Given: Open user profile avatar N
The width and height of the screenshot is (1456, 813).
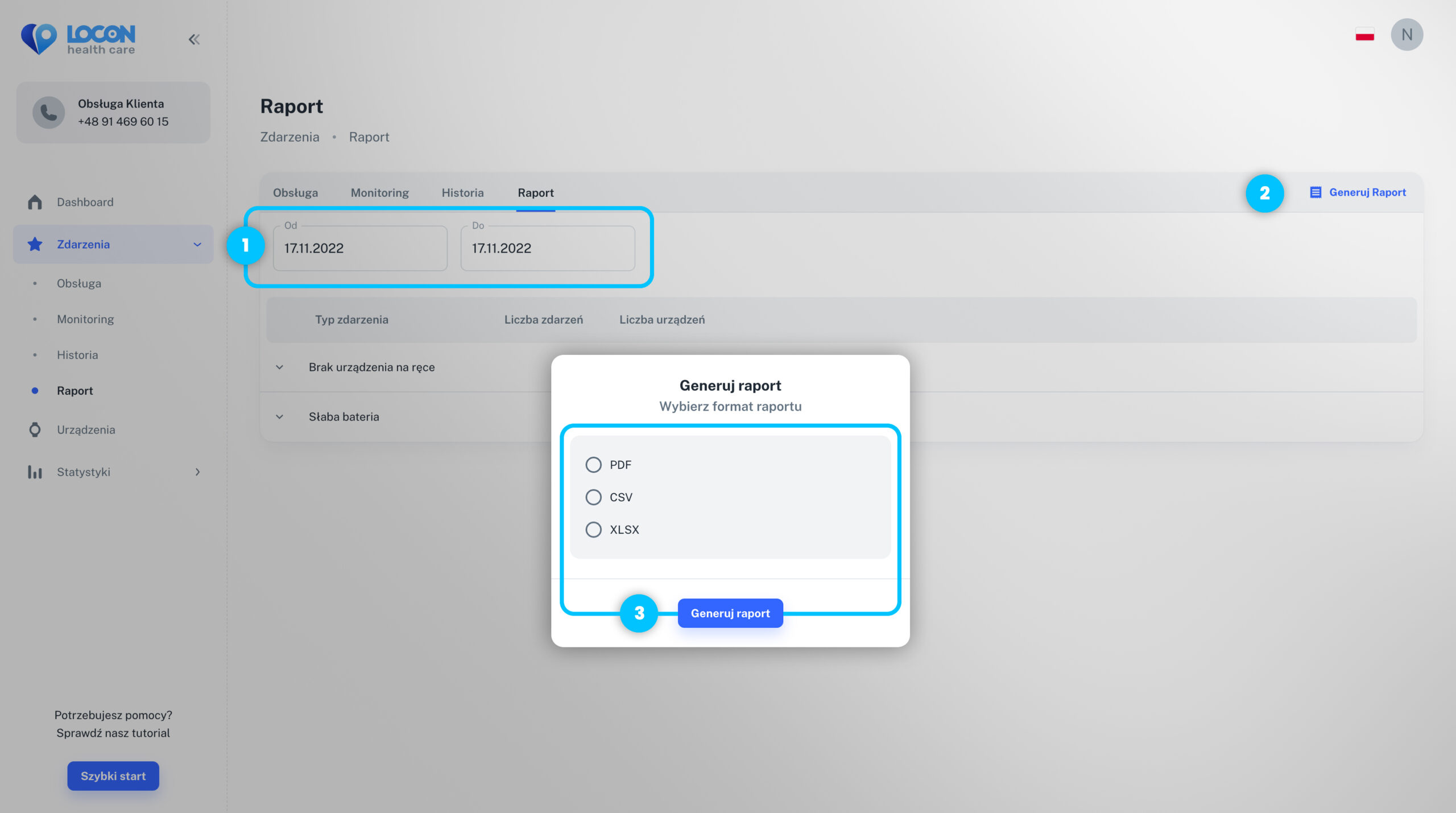Looking at the screenshot, I should point(1407,35).
